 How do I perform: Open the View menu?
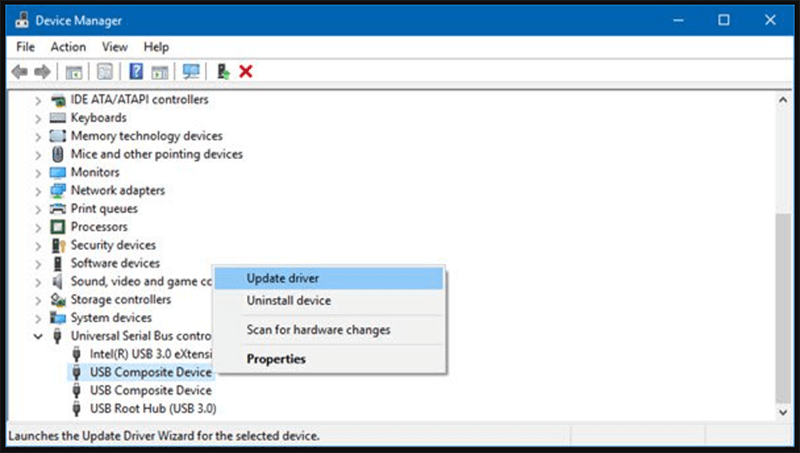coord(114,47)
